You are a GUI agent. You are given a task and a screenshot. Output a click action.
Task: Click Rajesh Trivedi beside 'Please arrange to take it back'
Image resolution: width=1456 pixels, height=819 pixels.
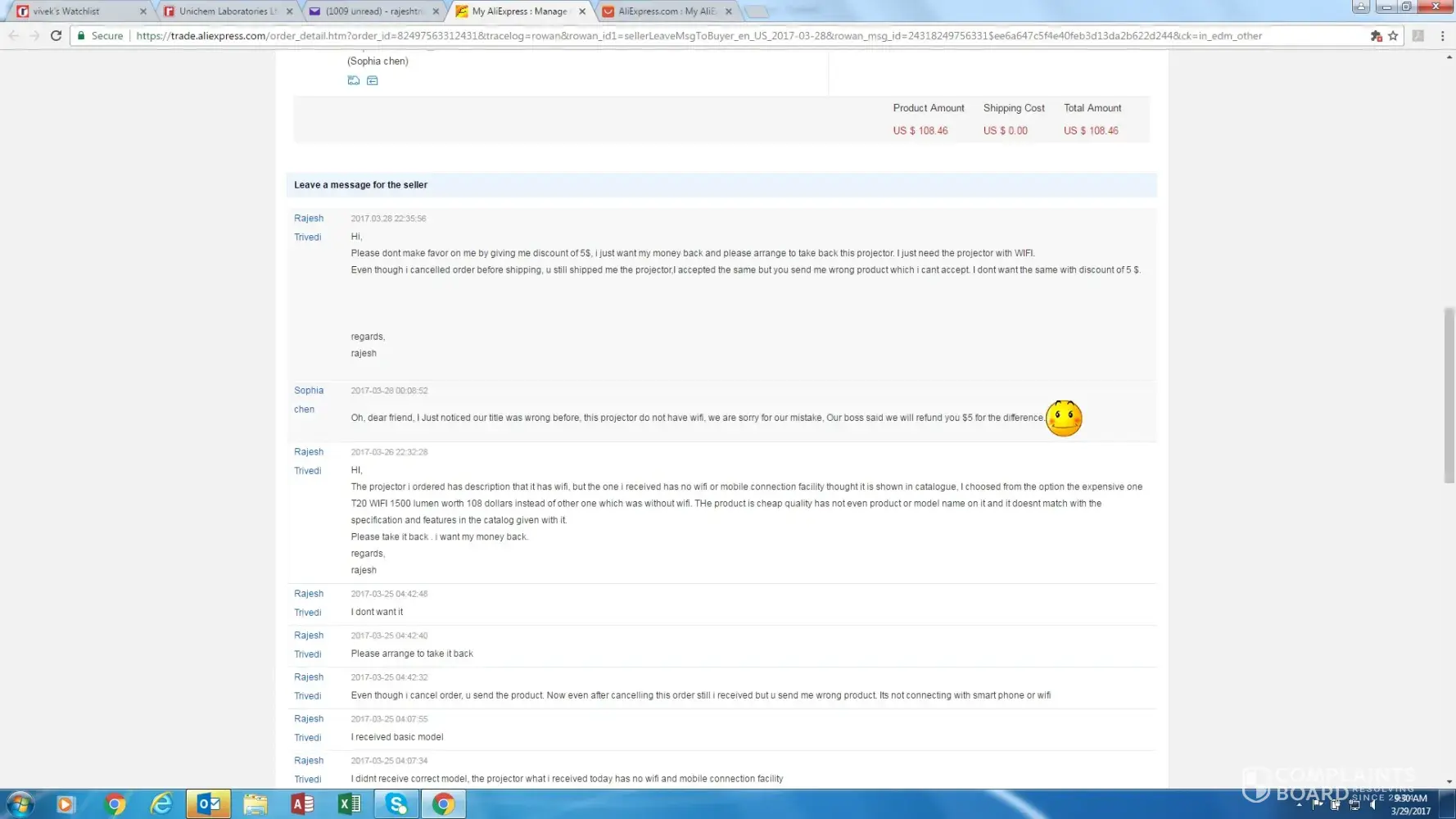(309, 645)
